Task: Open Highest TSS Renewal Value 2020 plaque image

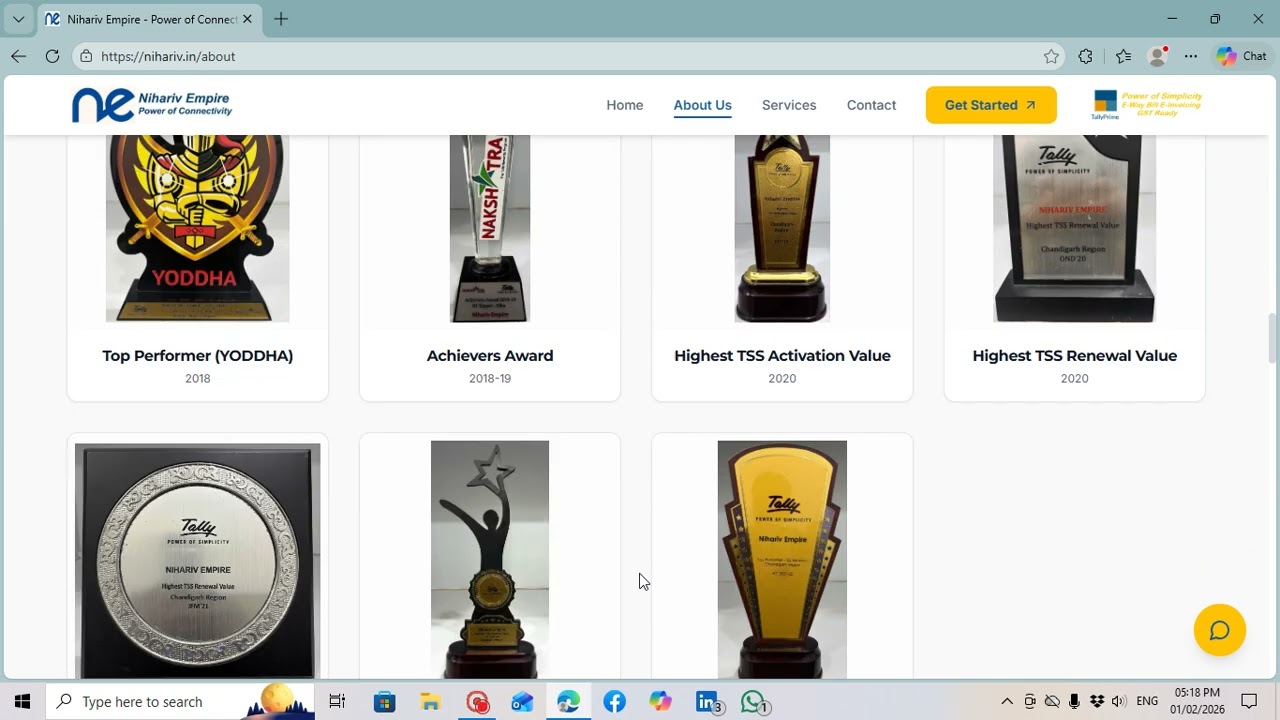Action: click(x=1074, y=229)
